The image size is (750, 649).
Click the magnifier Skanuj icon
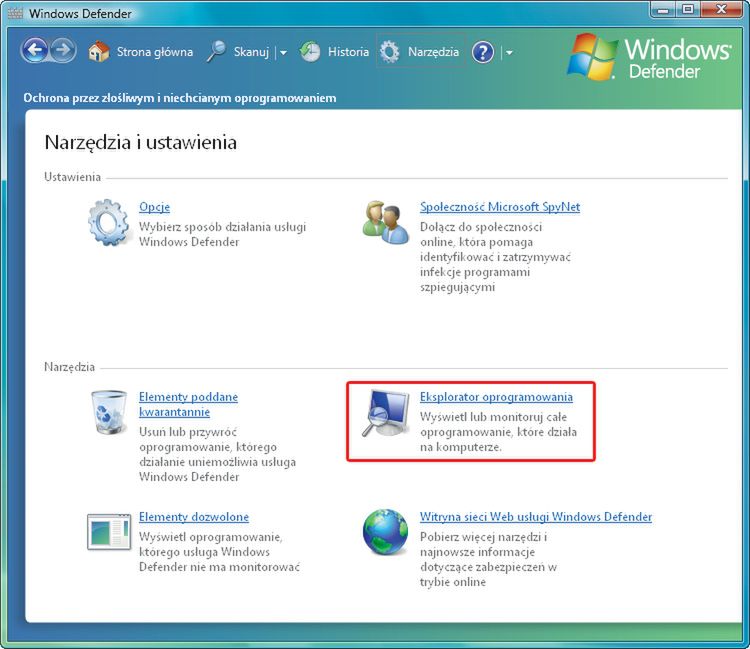[216, 51]
